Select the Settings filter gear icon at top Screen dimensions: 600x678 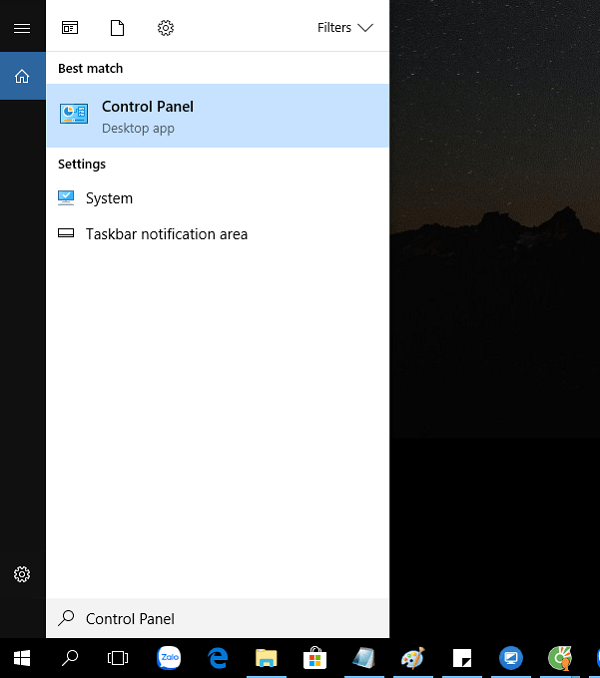point(166,28)
